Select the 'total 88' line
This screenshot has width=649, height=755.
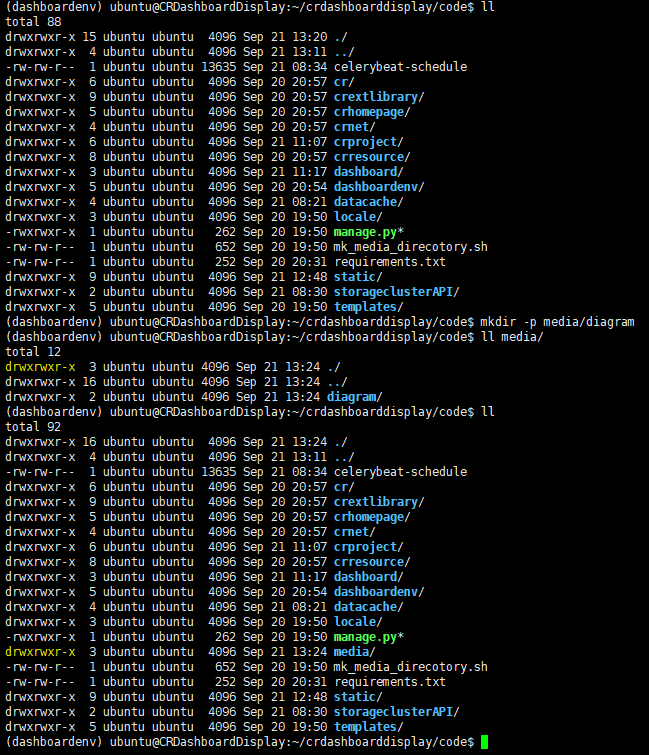(x=33, y=22)
